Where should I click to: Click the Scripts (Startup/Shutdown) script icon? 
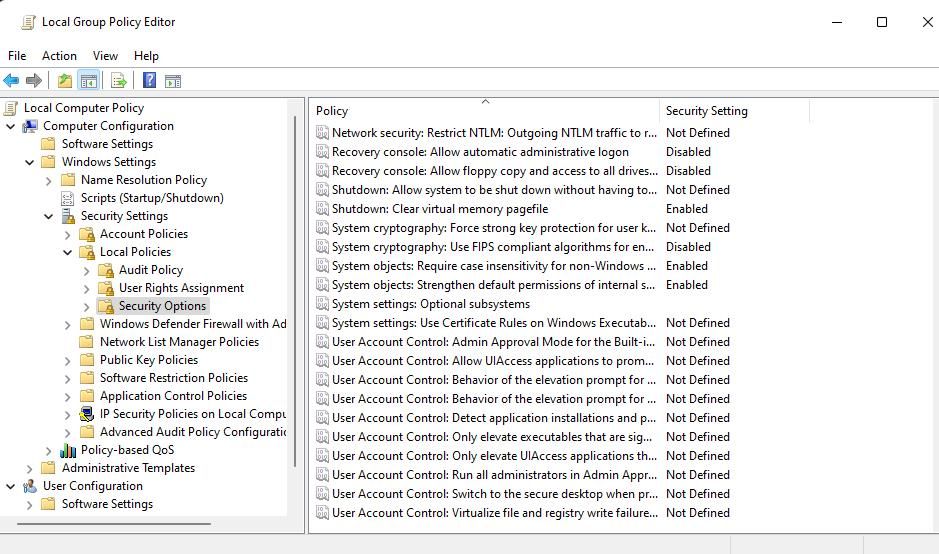coord(68,198)
